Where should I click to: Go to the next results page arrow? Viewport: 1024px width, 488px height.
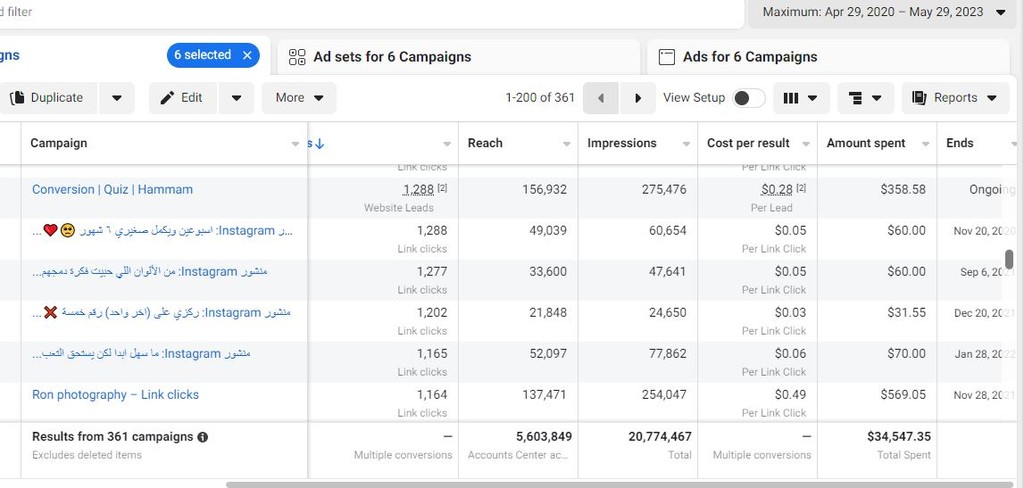coord(638,98)
